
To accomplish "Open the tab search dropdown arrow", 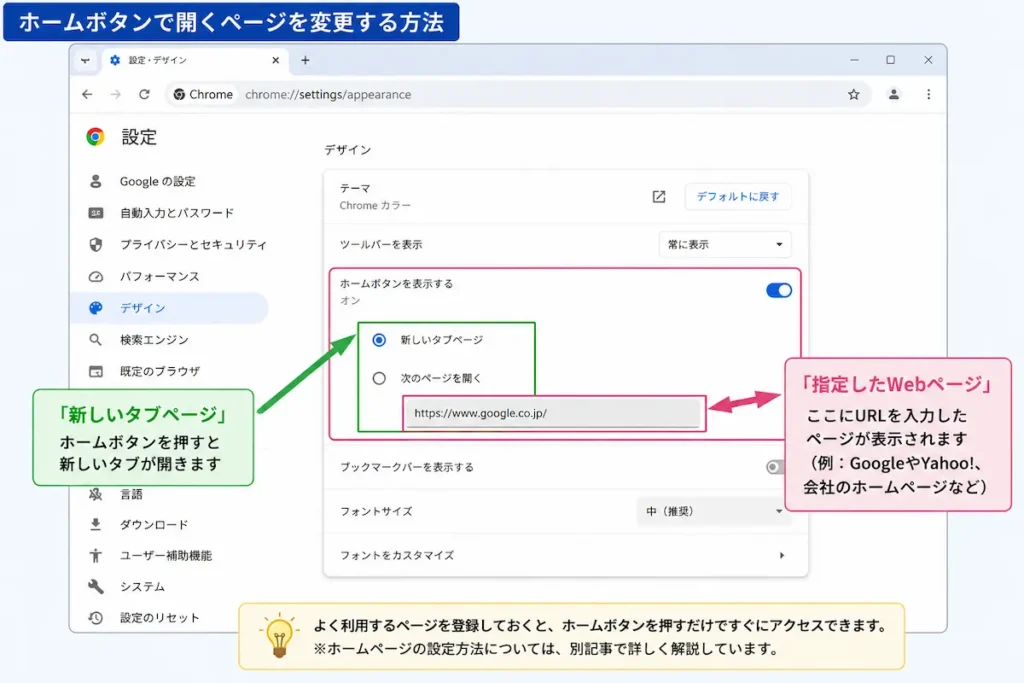I will point(86,60).
